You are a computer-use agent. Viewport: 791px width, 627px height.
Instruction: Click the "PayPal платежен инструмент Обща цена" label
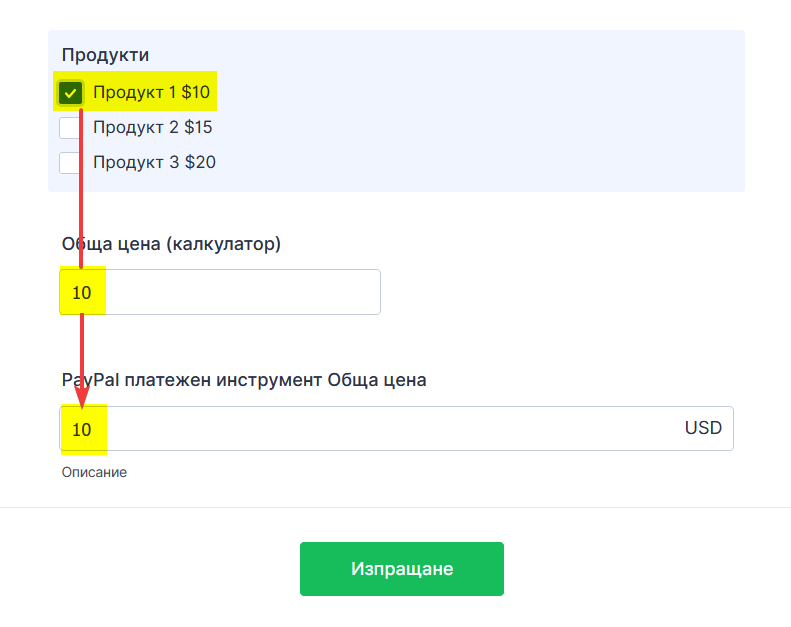point(244,380)
